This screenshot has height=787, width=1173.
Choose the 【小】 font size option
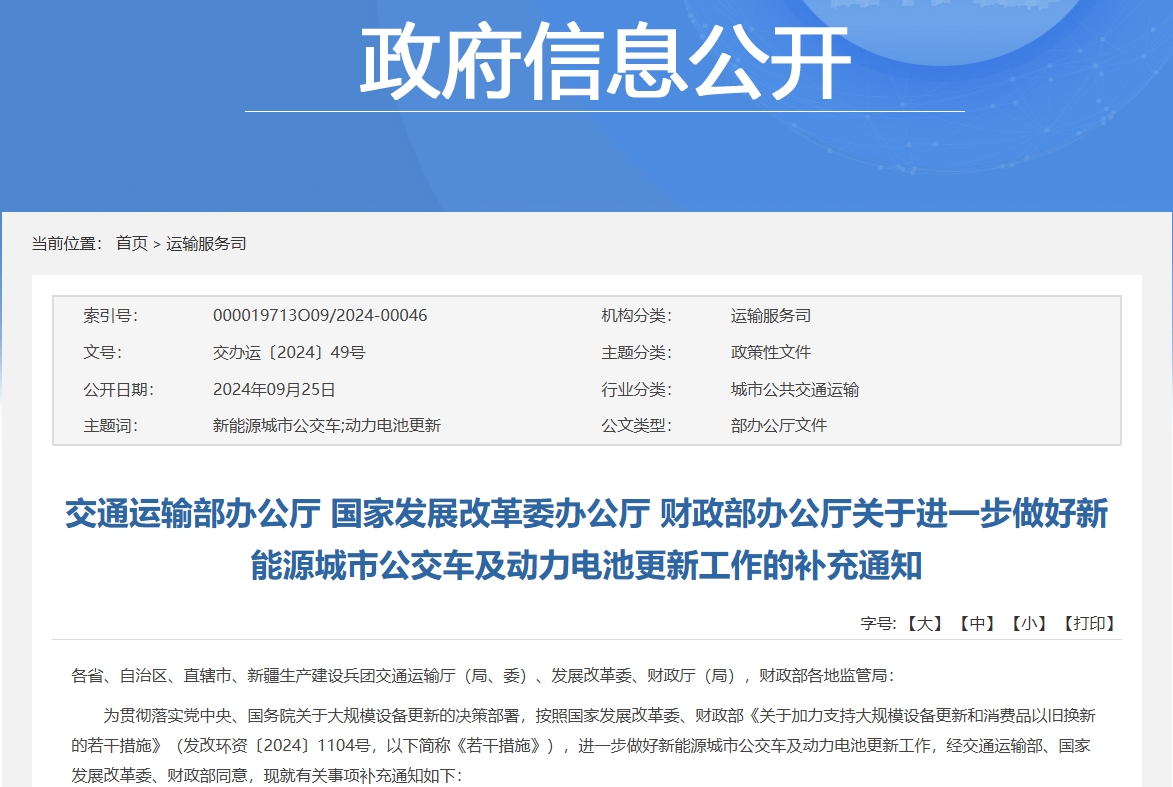point(1029,623)
